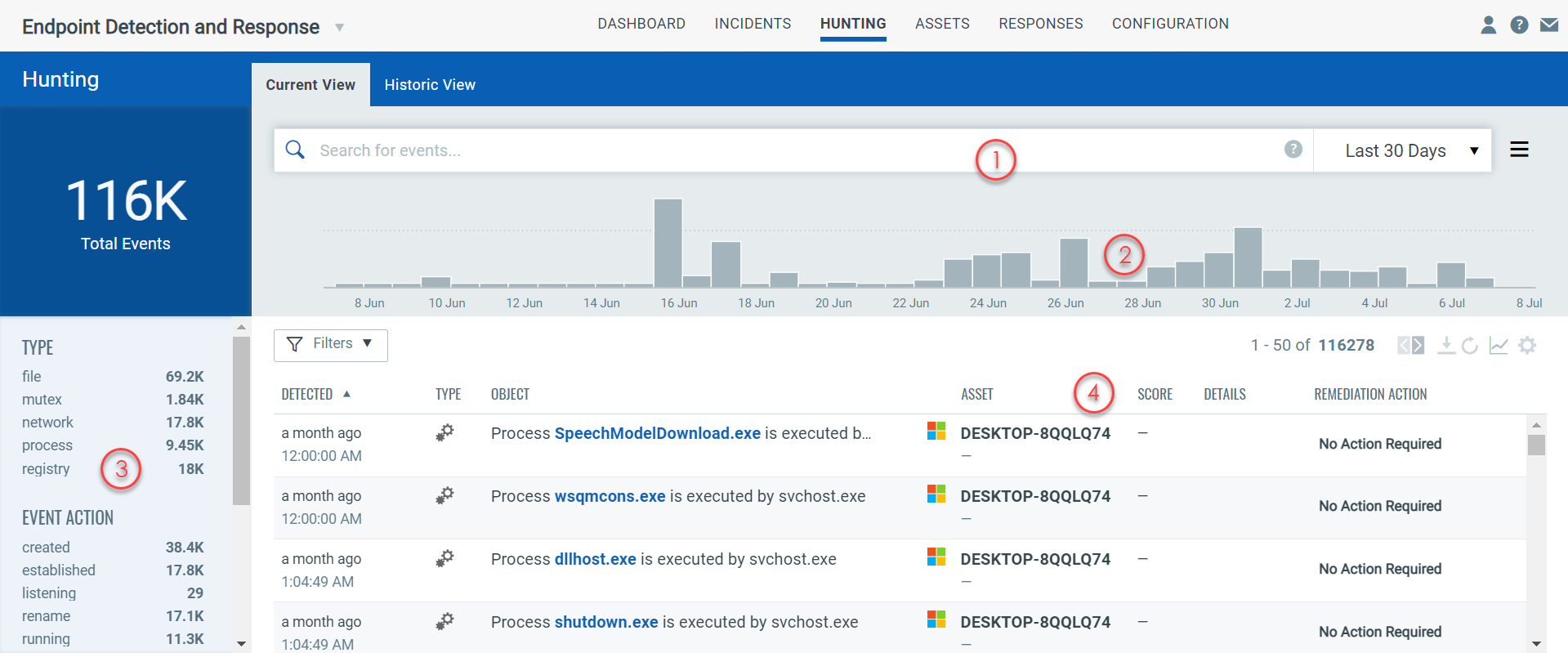The image size is (1568, 653).
Task: Open the dllhost.exe process link
Action: 596,559
